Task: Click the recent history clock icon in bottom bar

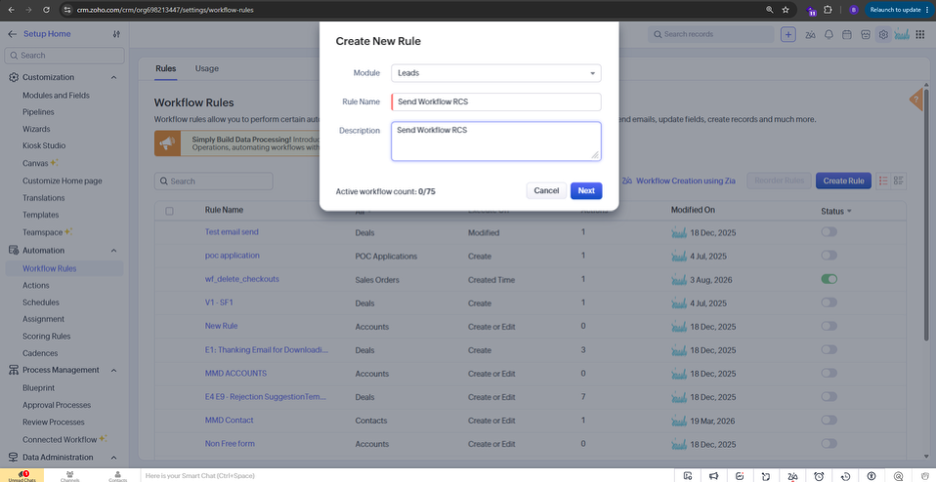Action: [x=845, y=475]
